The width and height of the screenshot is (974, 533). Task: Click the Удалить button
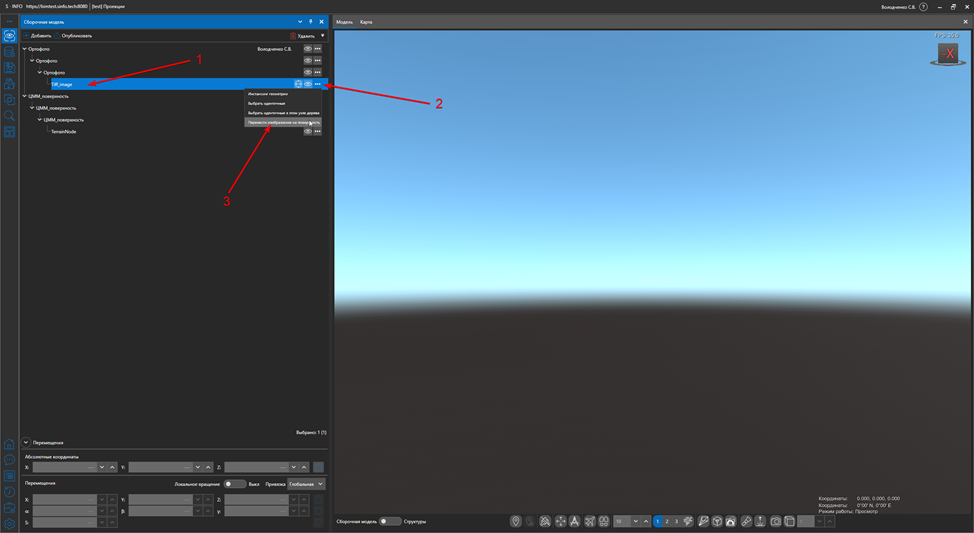pos(303,35)
